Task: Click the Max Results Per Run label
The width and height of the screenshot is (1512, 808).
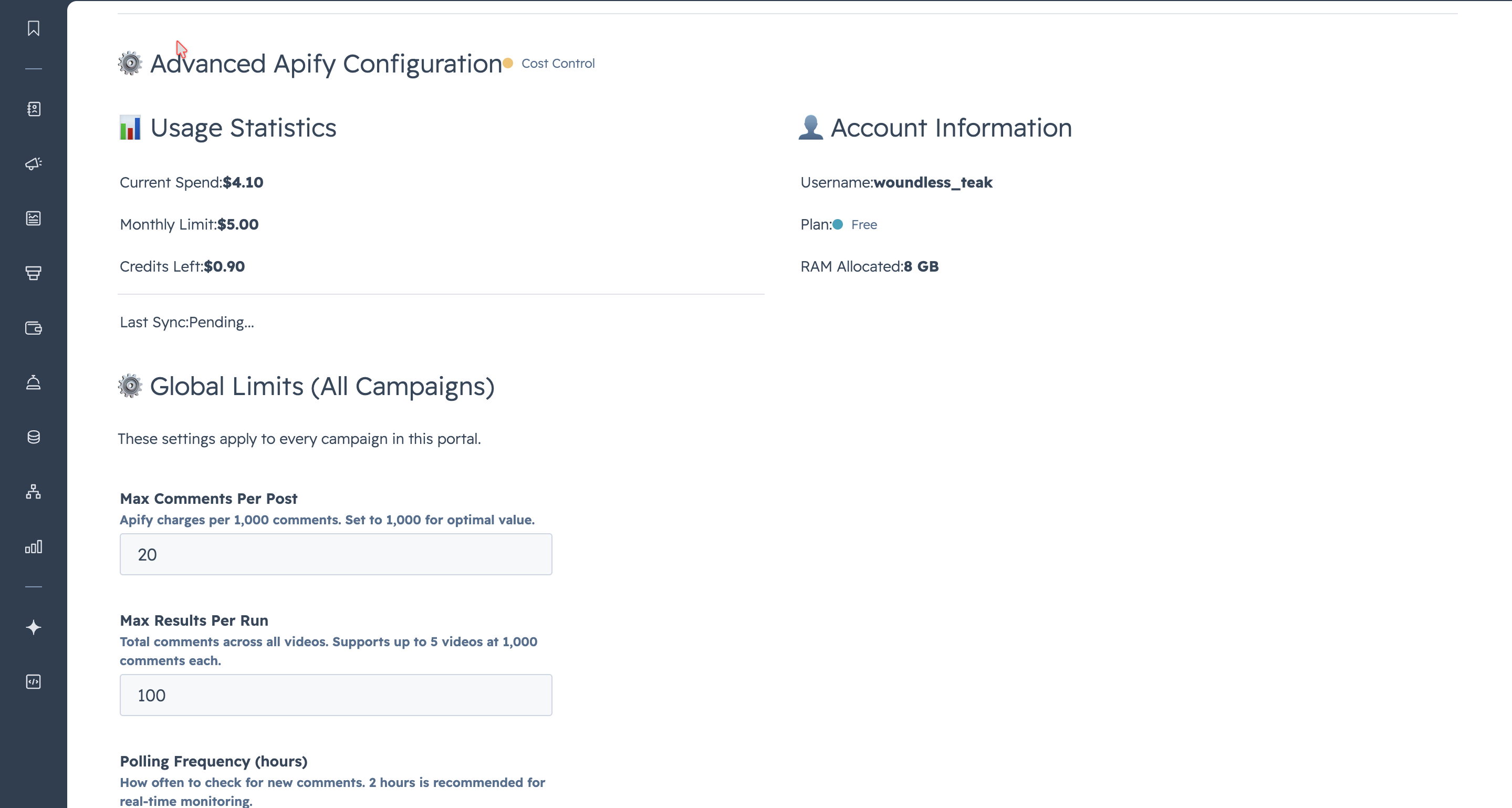Action: [194, 620]
